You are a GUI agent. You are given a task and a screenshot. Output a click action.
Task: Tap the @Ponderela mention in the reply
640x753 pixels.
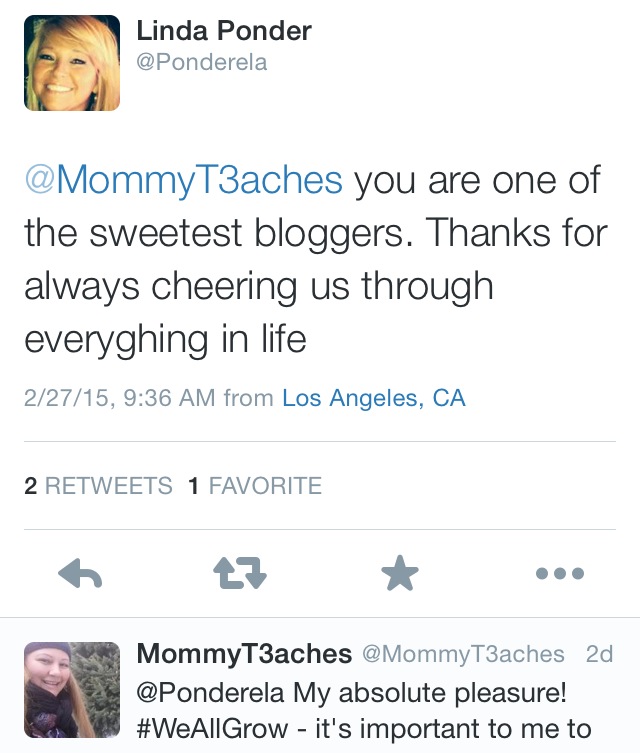point(209,692)
